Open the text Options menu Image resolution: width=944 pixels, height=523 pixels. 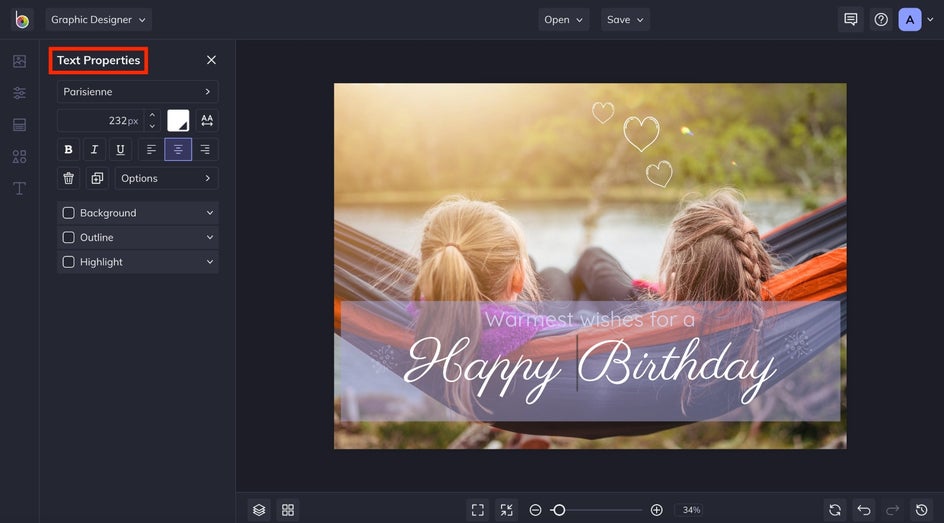pyautogui.click(x=167, y=178)
